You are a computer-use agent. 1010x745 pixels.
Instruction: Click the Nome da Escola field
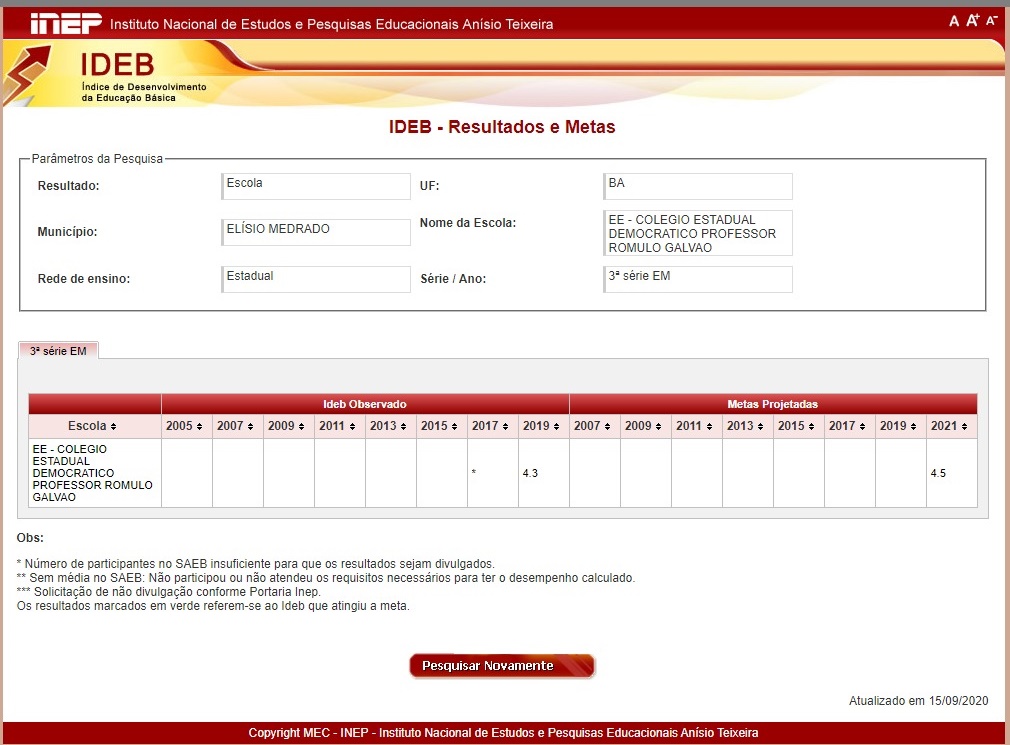[x=698, y=233]
